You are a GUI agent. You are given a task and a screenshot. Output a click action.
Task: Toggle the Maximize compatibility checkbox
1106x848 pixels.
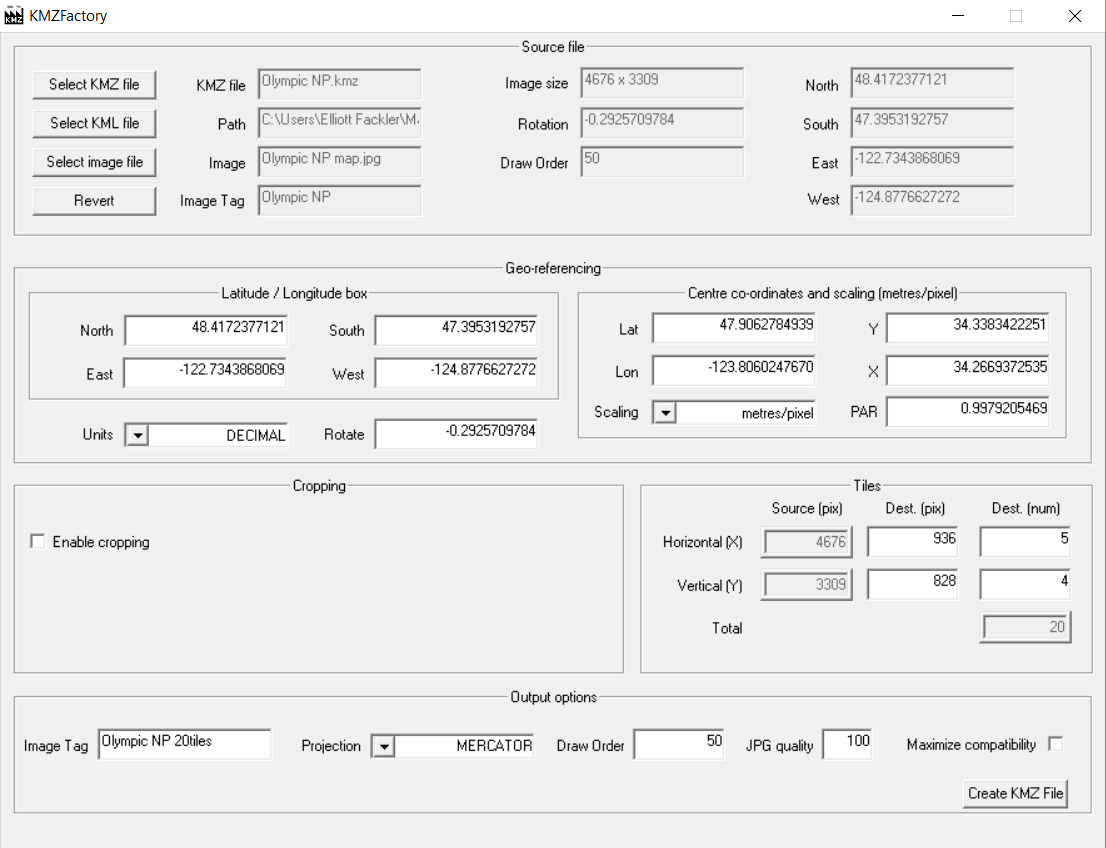(1056, 744)
